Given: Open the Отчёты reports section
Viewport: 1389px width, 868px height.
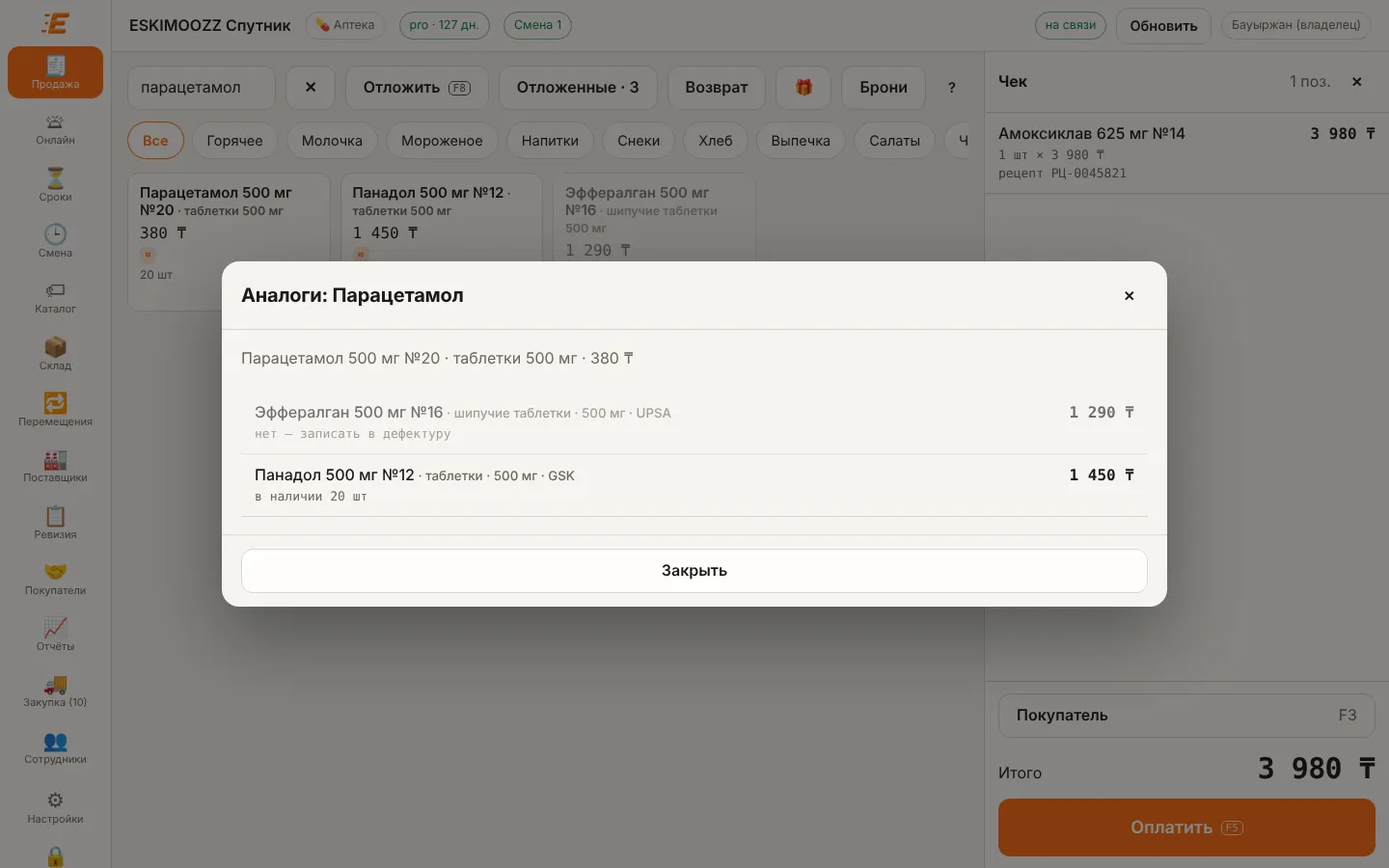Looking at the screenshot, I should pos(55,635).
